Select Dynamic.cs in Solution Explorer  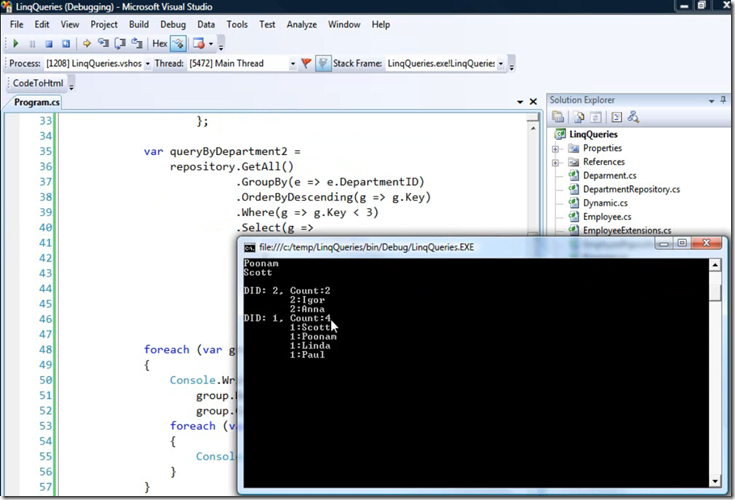click(x=605, y=203)
